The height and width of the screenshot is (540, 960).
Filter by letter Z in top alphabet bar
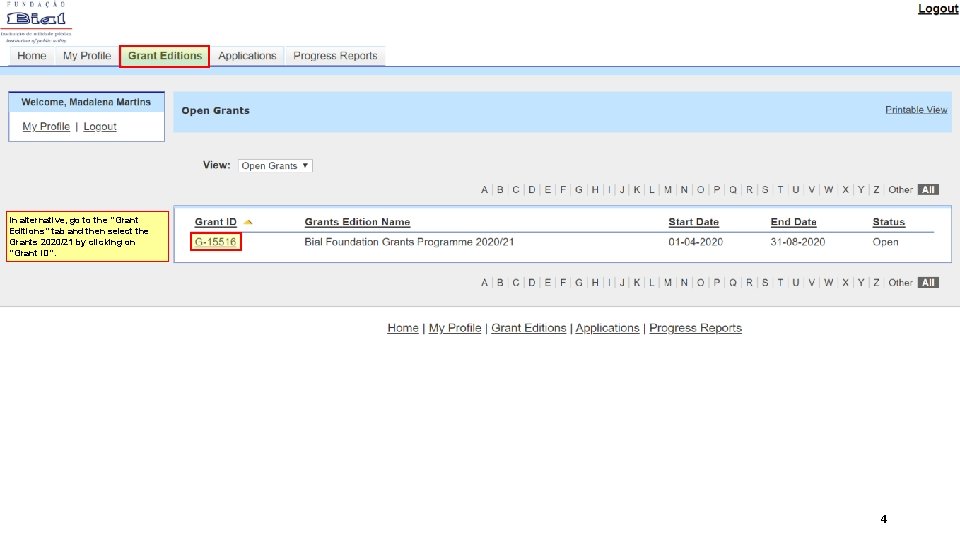(x=876, y=190)
